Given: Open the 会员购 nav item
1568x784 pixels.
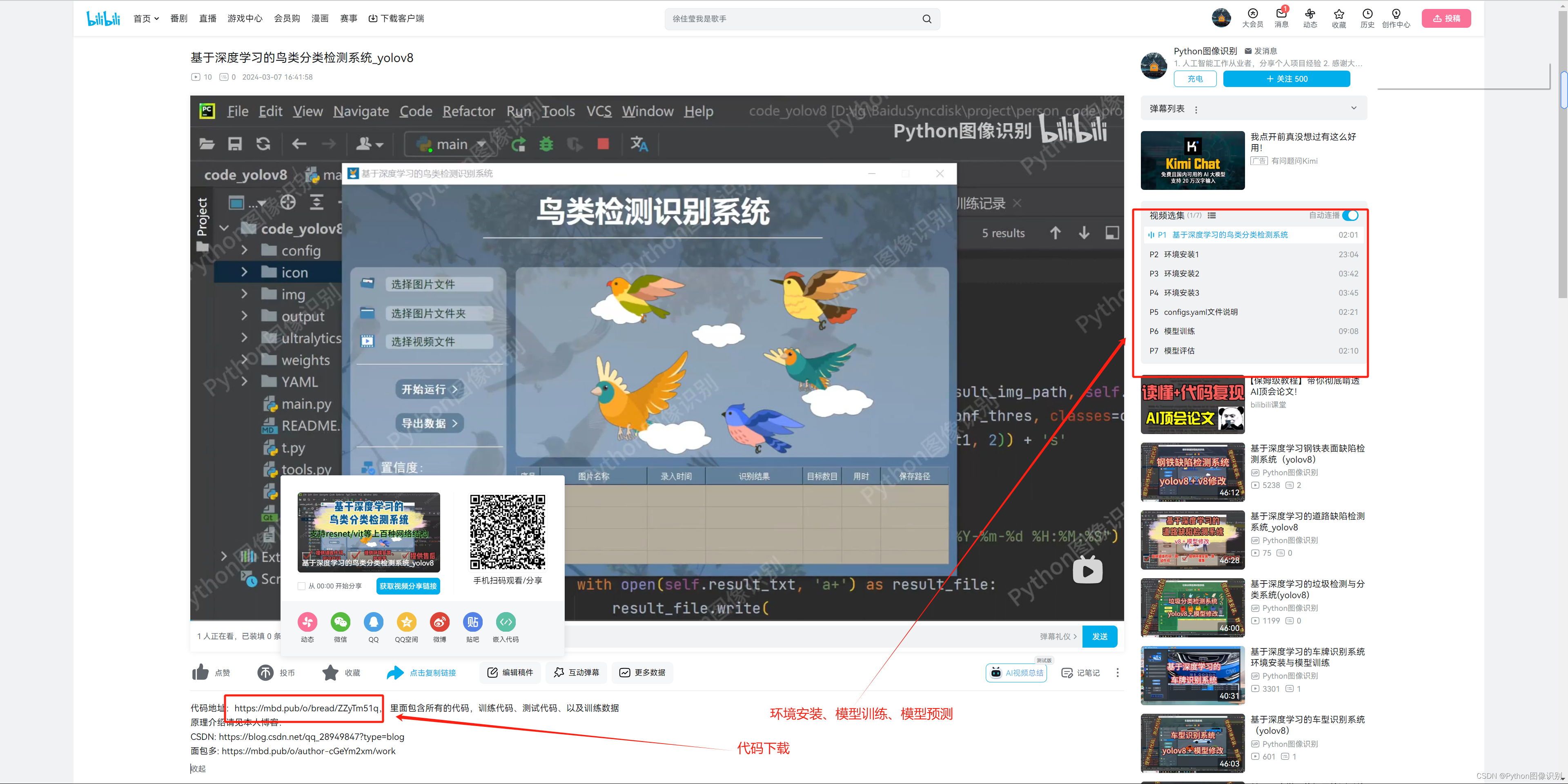Looking at the screenshot, I should (x=287, y=18).
